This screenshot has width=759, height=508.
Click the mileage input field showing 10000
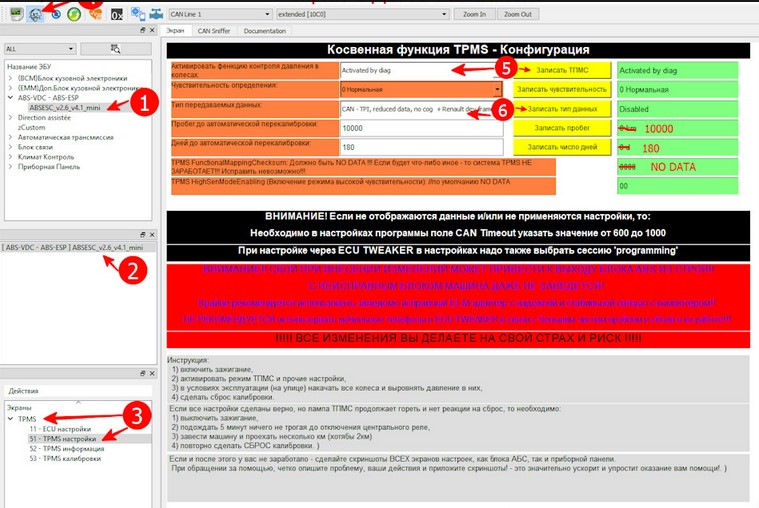[419, 128]
